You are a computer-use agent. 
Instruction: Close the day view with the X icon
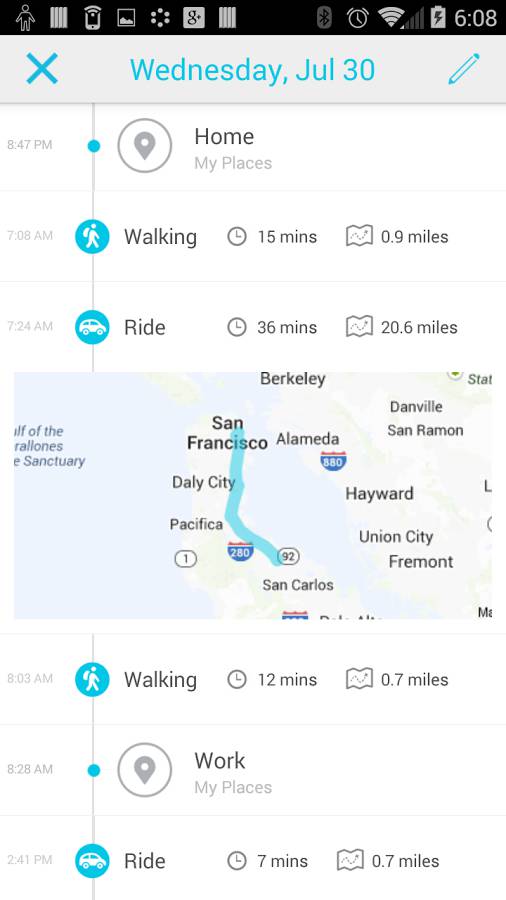pos(42,69)
